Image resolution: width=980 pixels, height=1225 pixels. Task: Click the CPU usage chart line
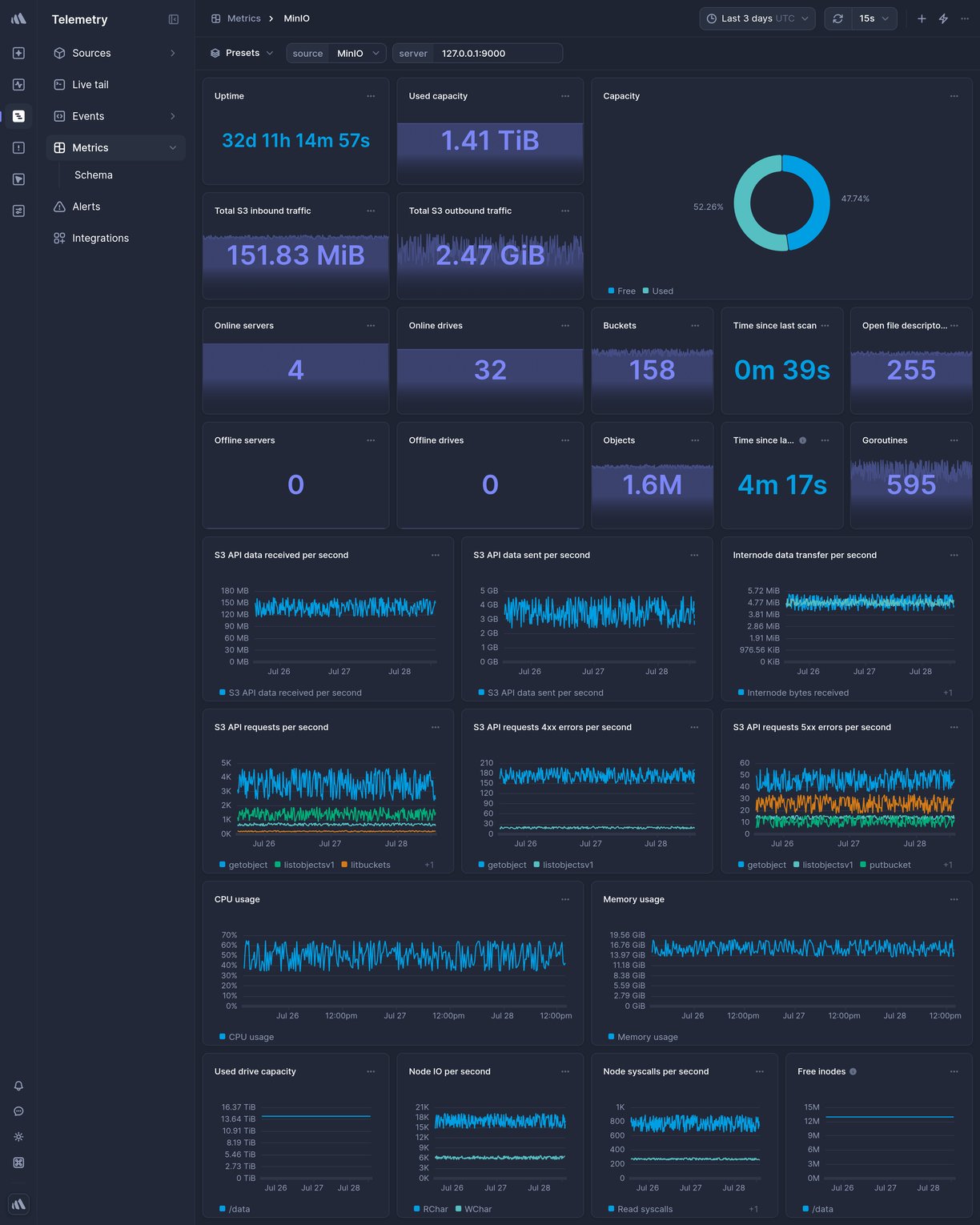404,956
